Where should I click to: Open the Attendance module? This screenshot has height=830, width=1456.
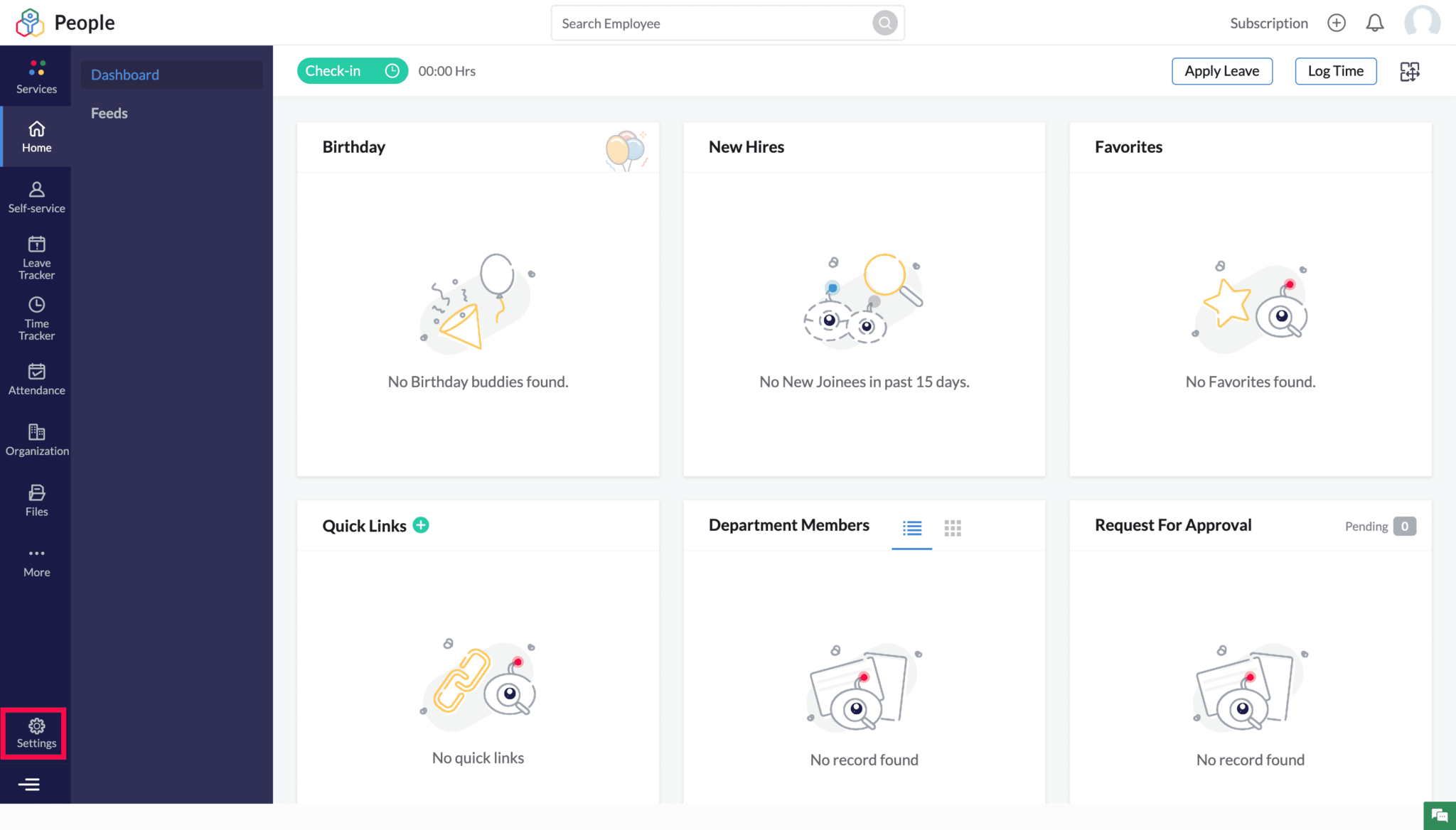point(36,379)
